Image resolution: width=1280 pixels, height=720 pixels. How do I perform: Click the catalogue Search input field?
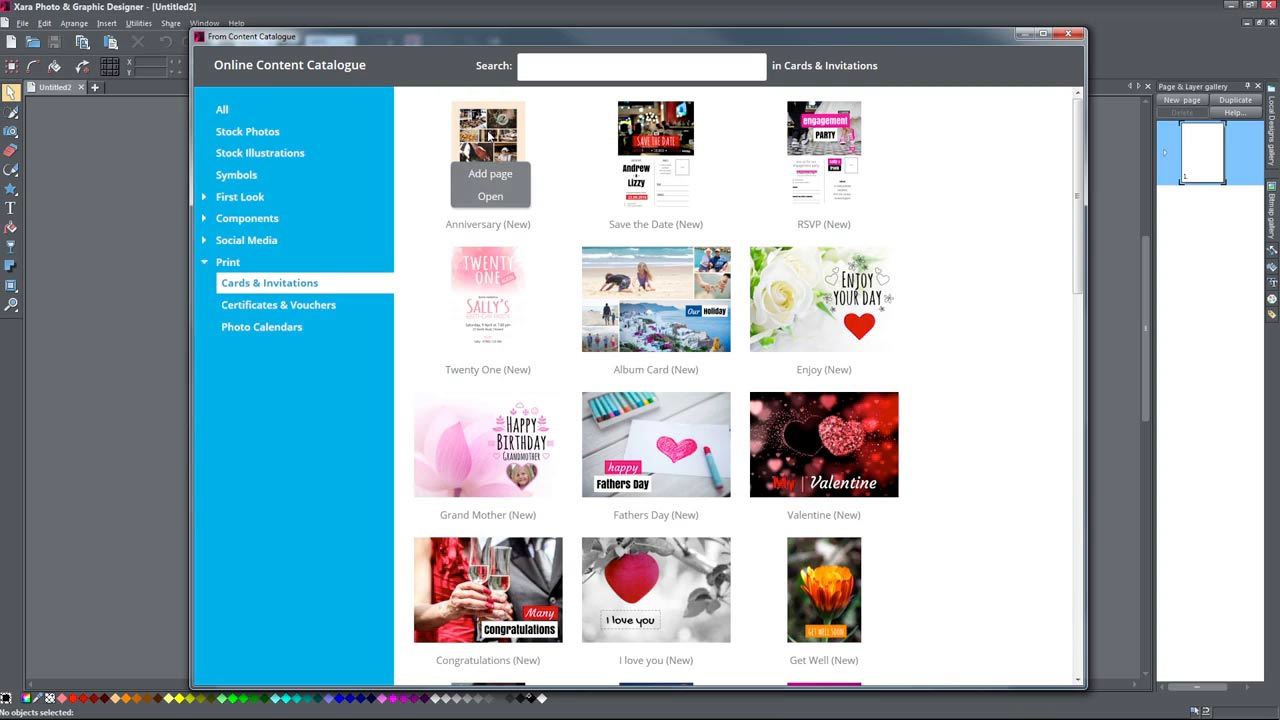pos(641,66)
